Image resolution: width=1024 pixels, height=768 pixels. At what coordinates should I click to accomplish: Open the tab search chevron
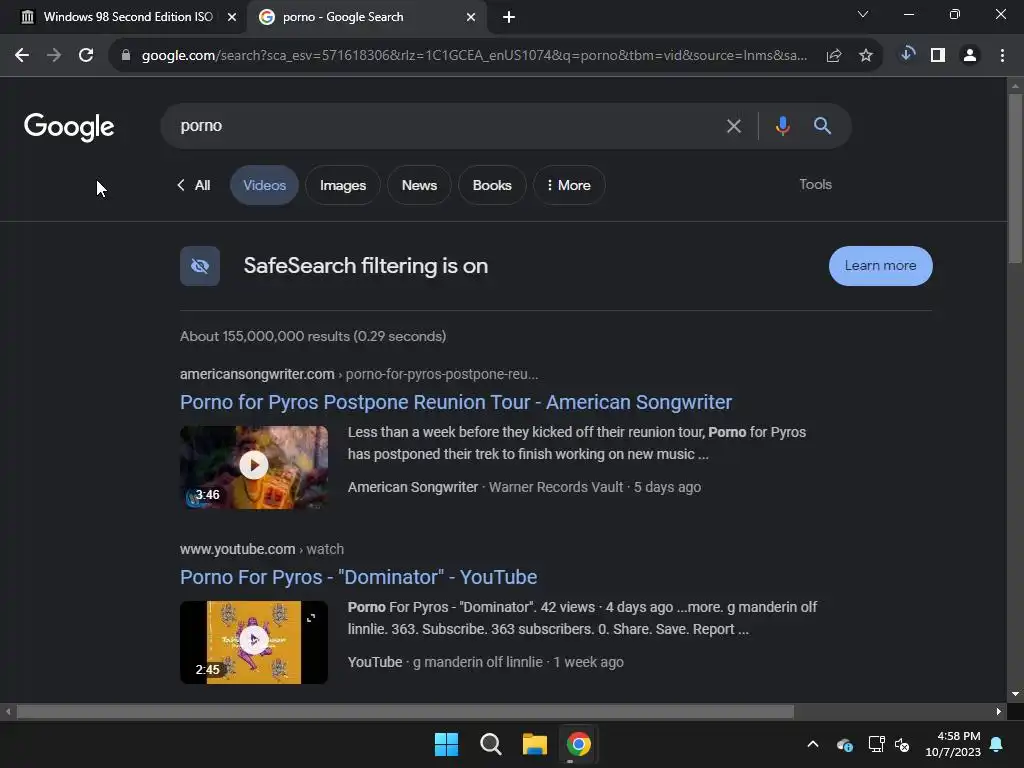[x=863, y=14]
